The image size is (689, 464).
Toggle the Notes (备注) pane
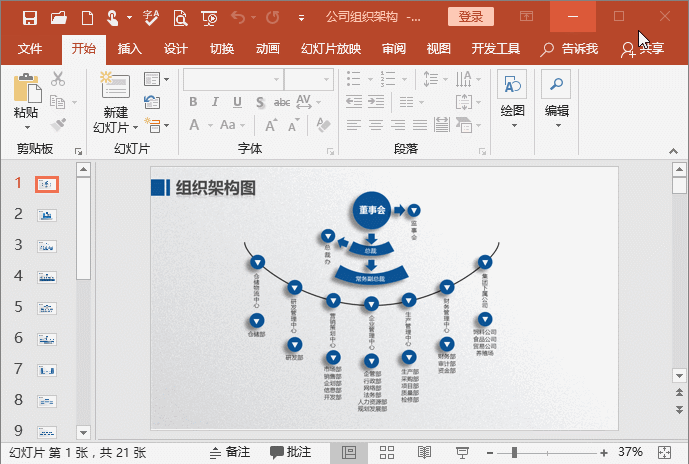(228, 452)
